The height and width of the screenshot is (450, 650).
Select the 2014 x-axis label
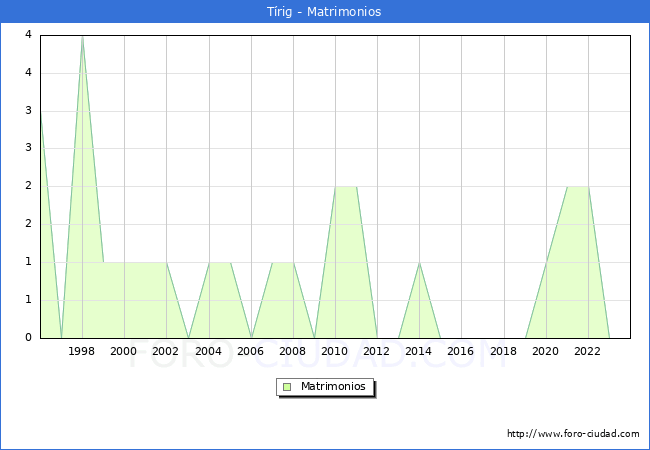tap(419, 351)
